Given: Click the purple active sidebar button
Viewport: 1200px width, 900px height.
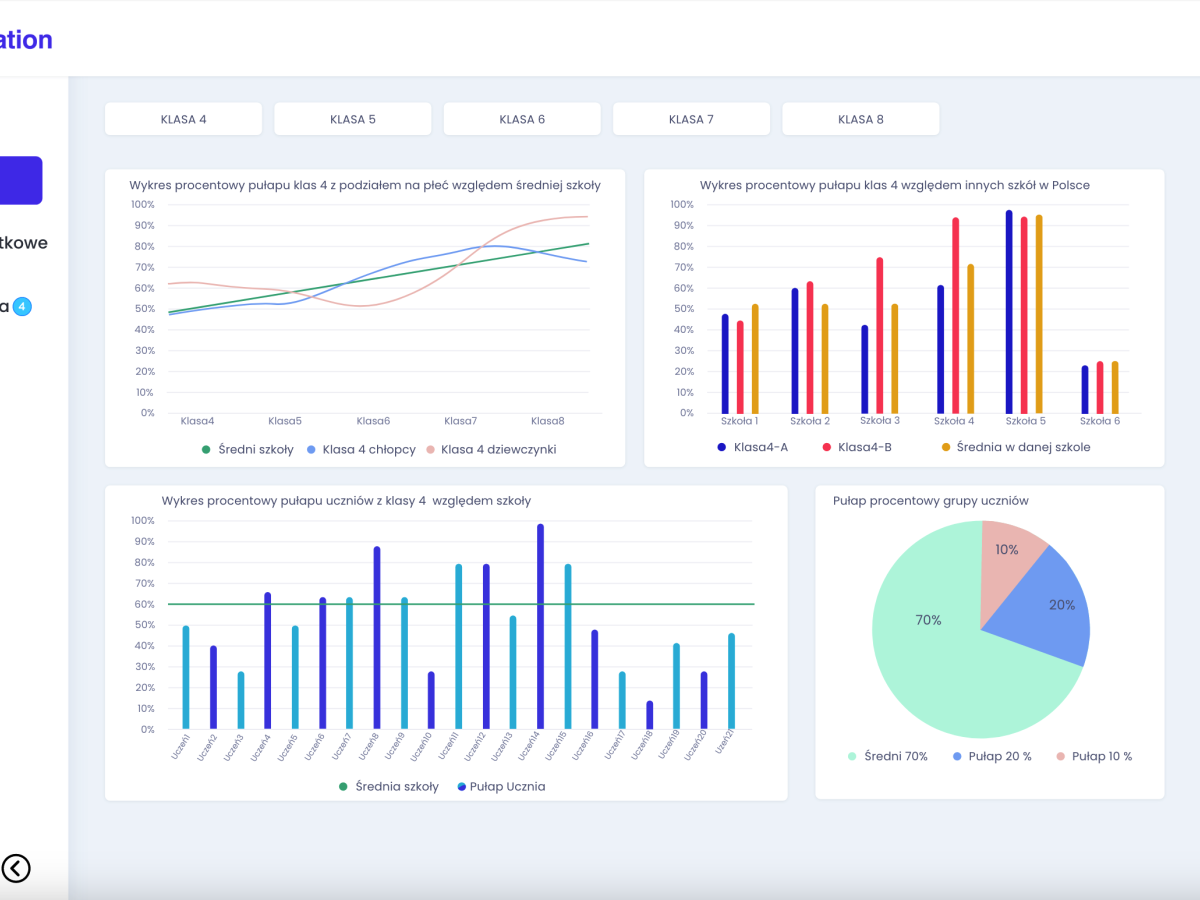Looking at the screenshot, I should [20, 180].
